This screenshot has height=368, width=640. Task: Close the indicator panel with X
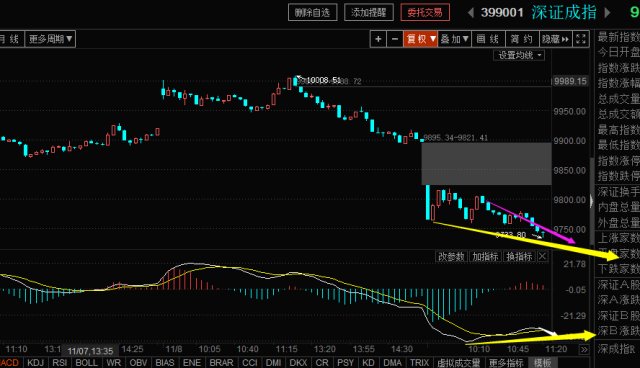[x=542, y=257]
